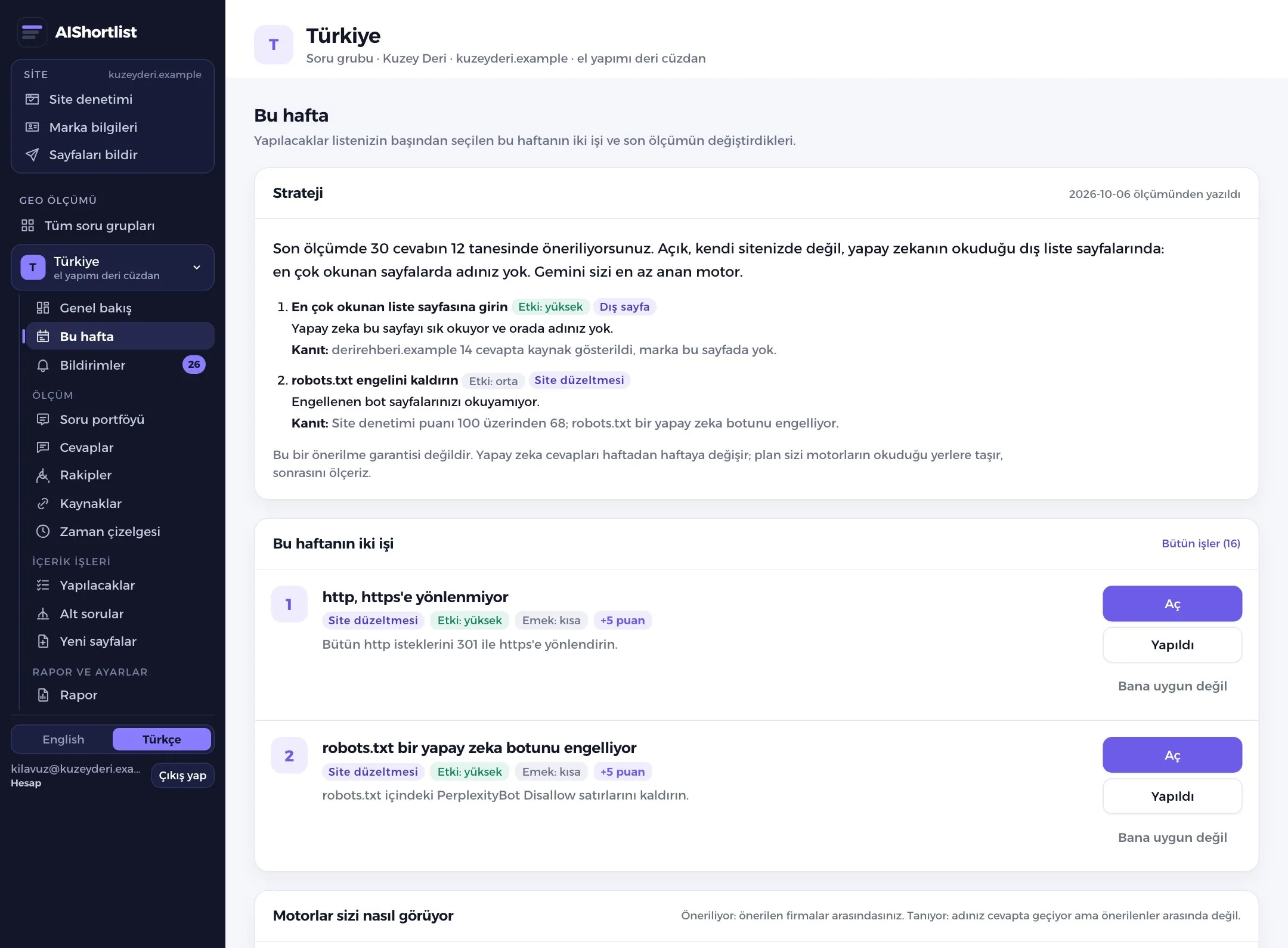
Task: Click the Rakipler icon
Action: [x=43, y=475]
